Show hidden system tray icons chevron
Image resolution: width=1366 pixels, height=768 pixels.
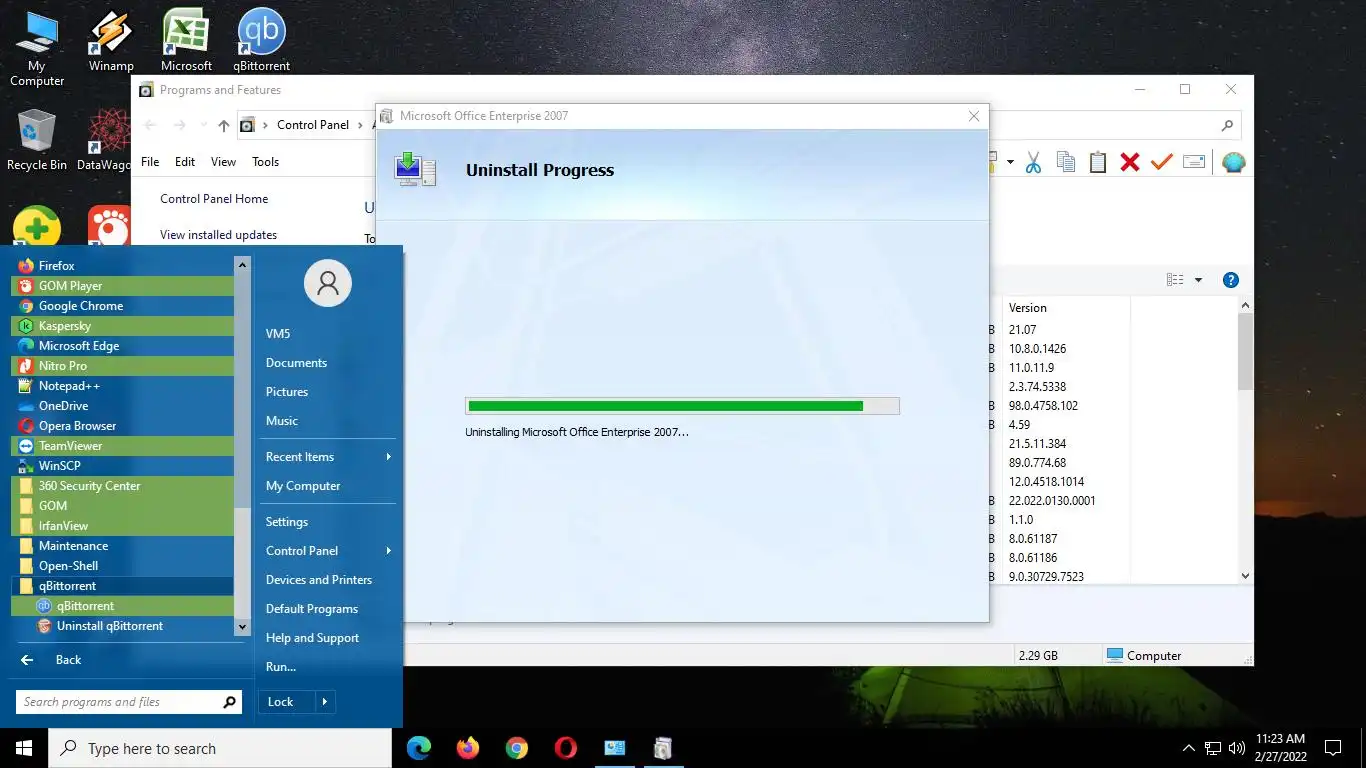(1188, 748)
